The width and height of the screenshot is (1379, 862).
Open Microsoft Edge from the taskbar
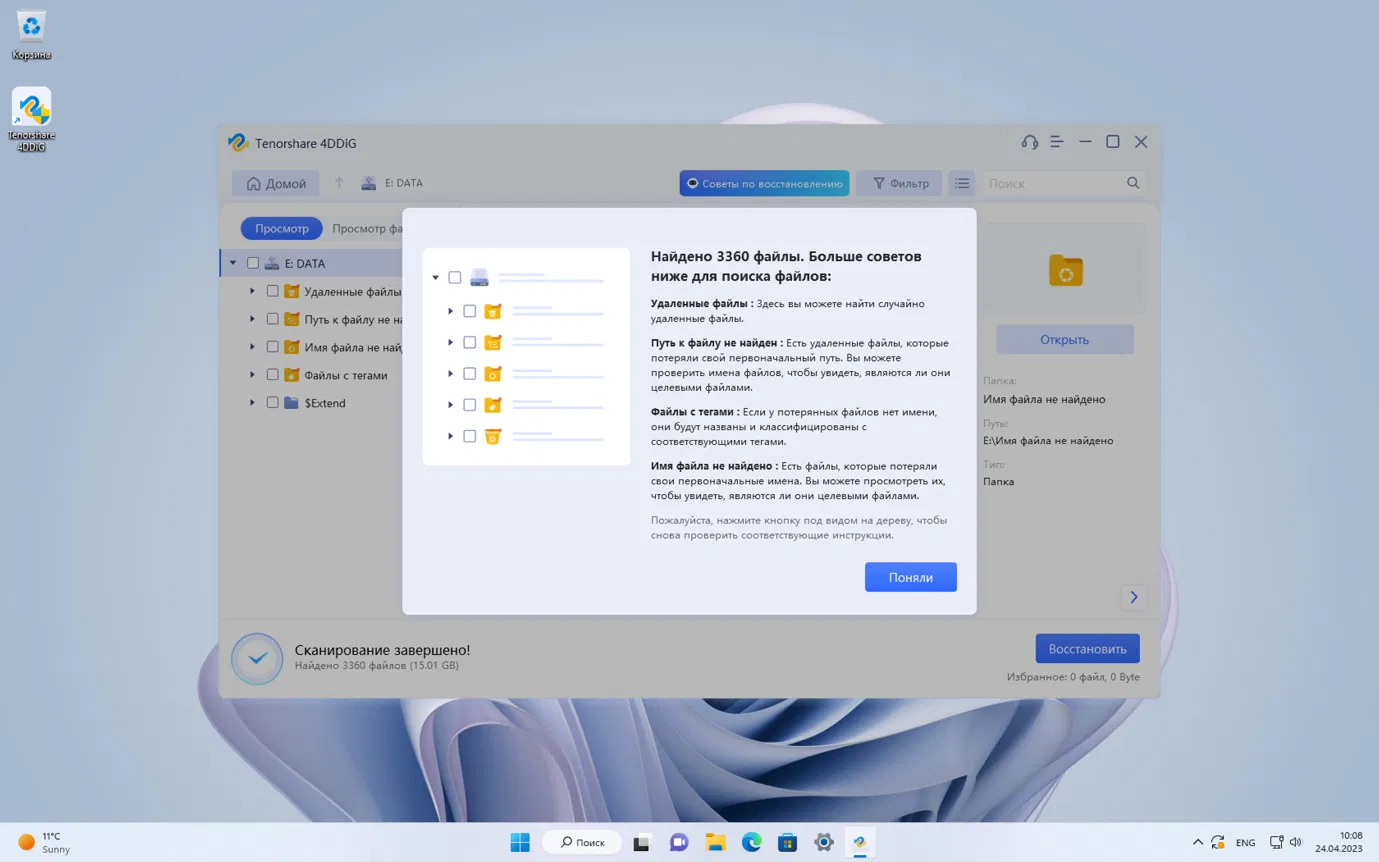(752, 842)
